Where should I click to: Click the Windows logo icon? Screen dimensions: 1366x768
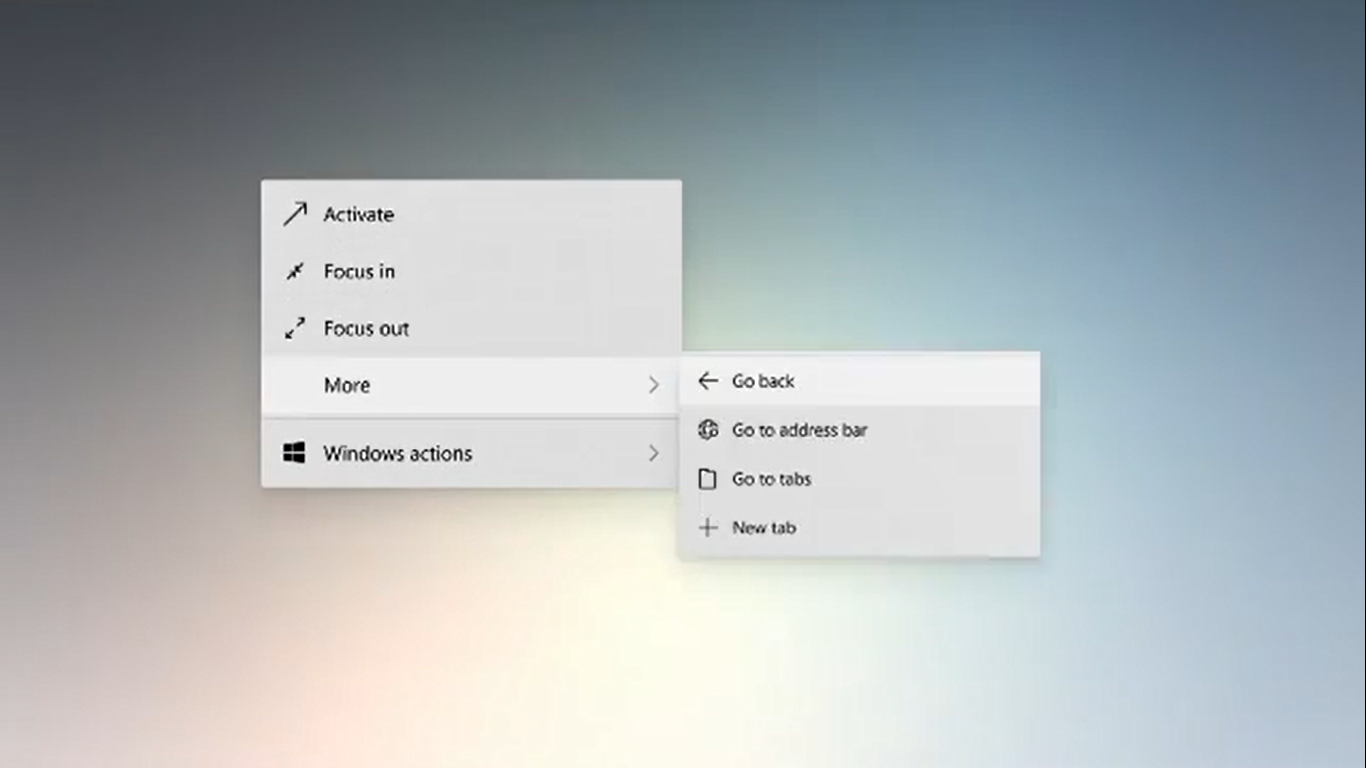click(x=294, y=453)
